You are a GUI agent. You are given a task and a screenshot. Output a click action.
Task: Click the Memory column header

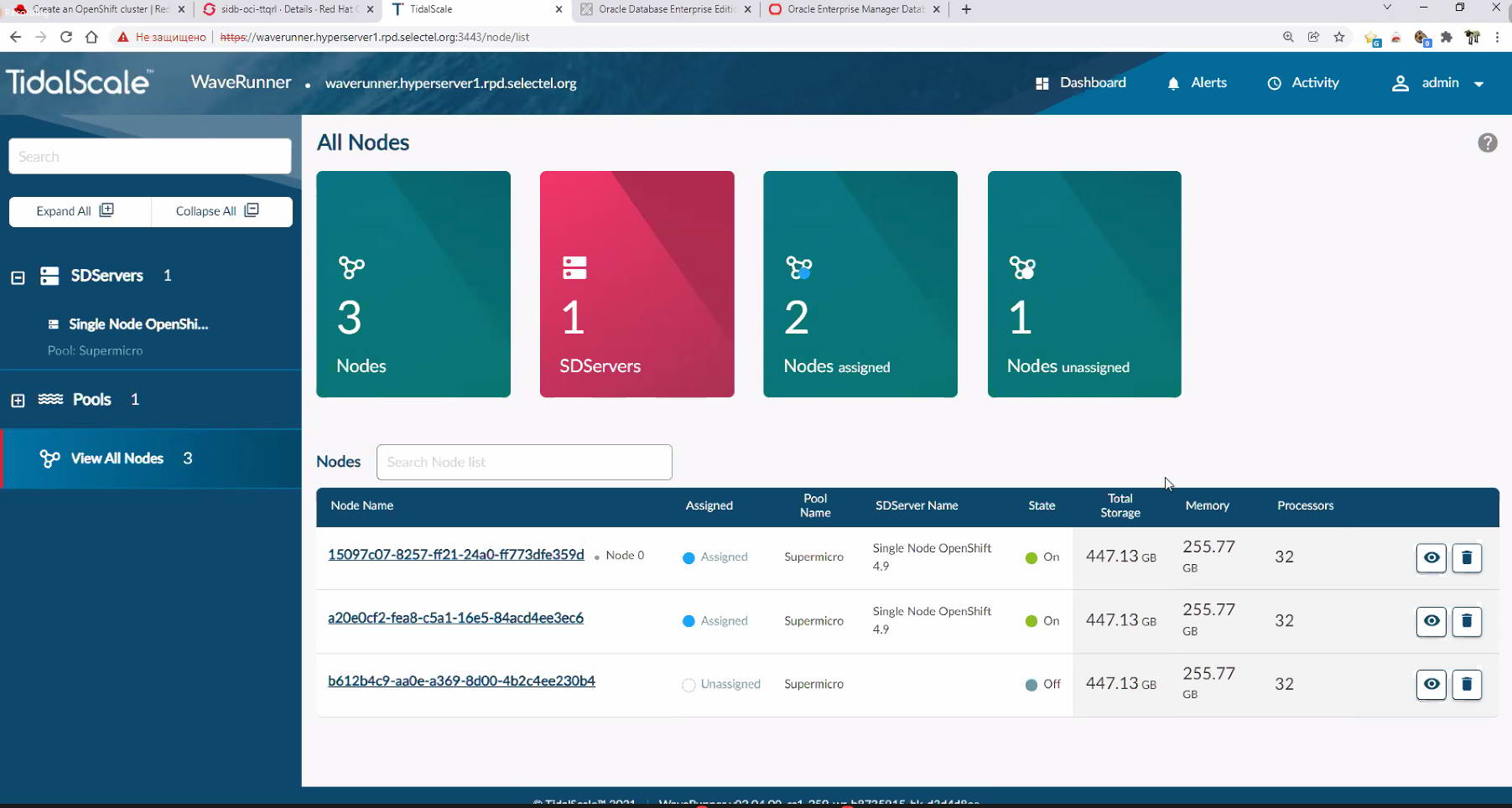(1207, 505)
